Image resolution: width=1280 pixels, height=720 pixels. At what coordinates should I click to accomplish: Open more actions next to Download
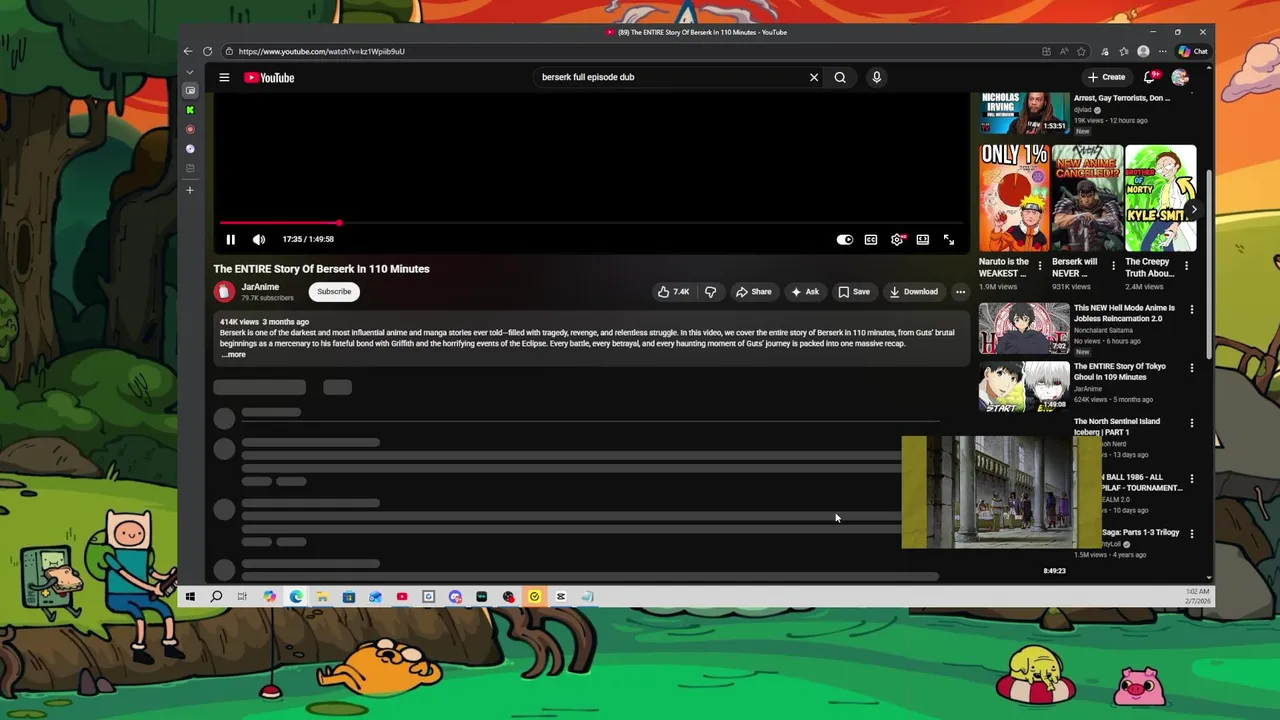click(x=960, y=292)
